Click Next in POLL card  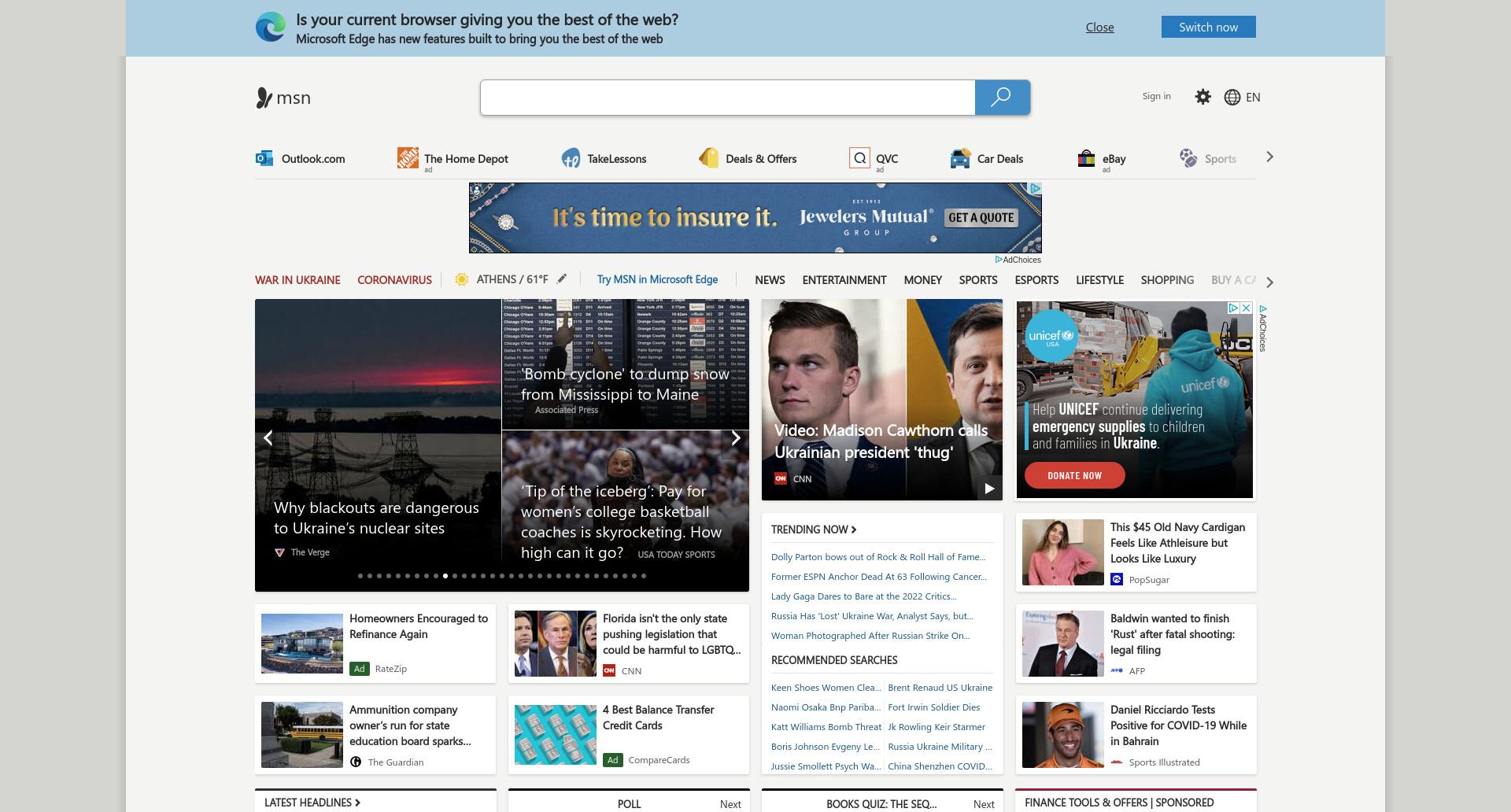730,804
